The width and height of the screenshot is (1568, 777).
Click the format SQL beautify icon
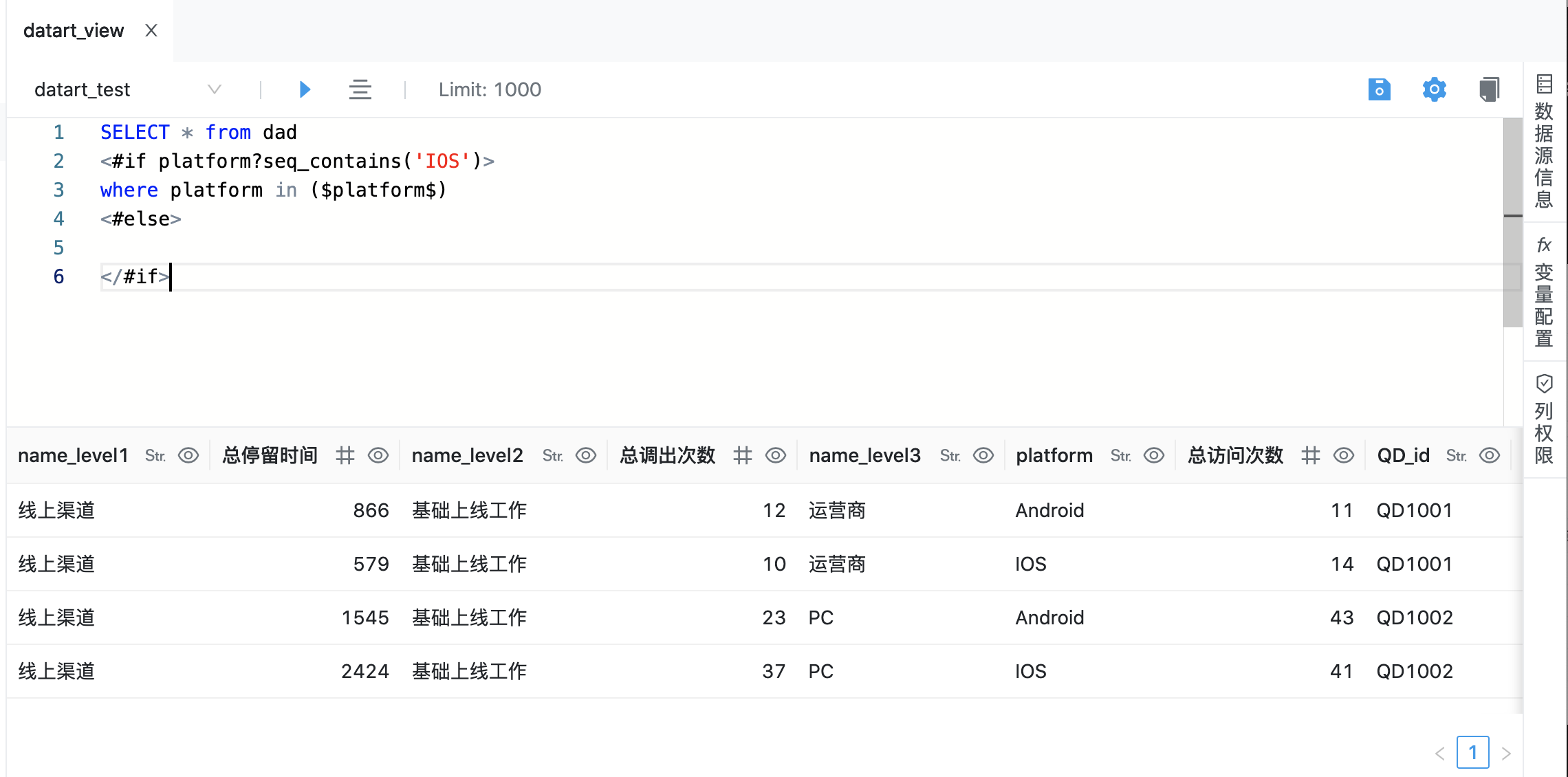coord(360,89)
